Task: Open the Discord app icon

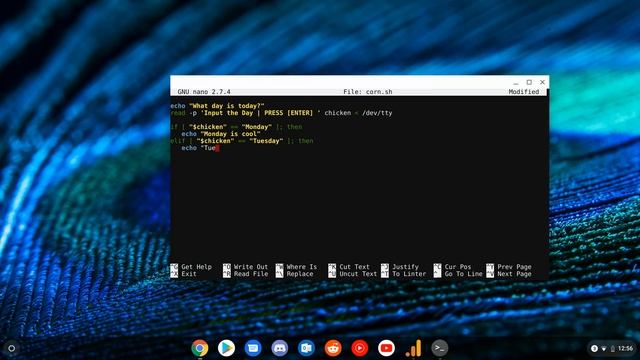Action: [280, 348]
